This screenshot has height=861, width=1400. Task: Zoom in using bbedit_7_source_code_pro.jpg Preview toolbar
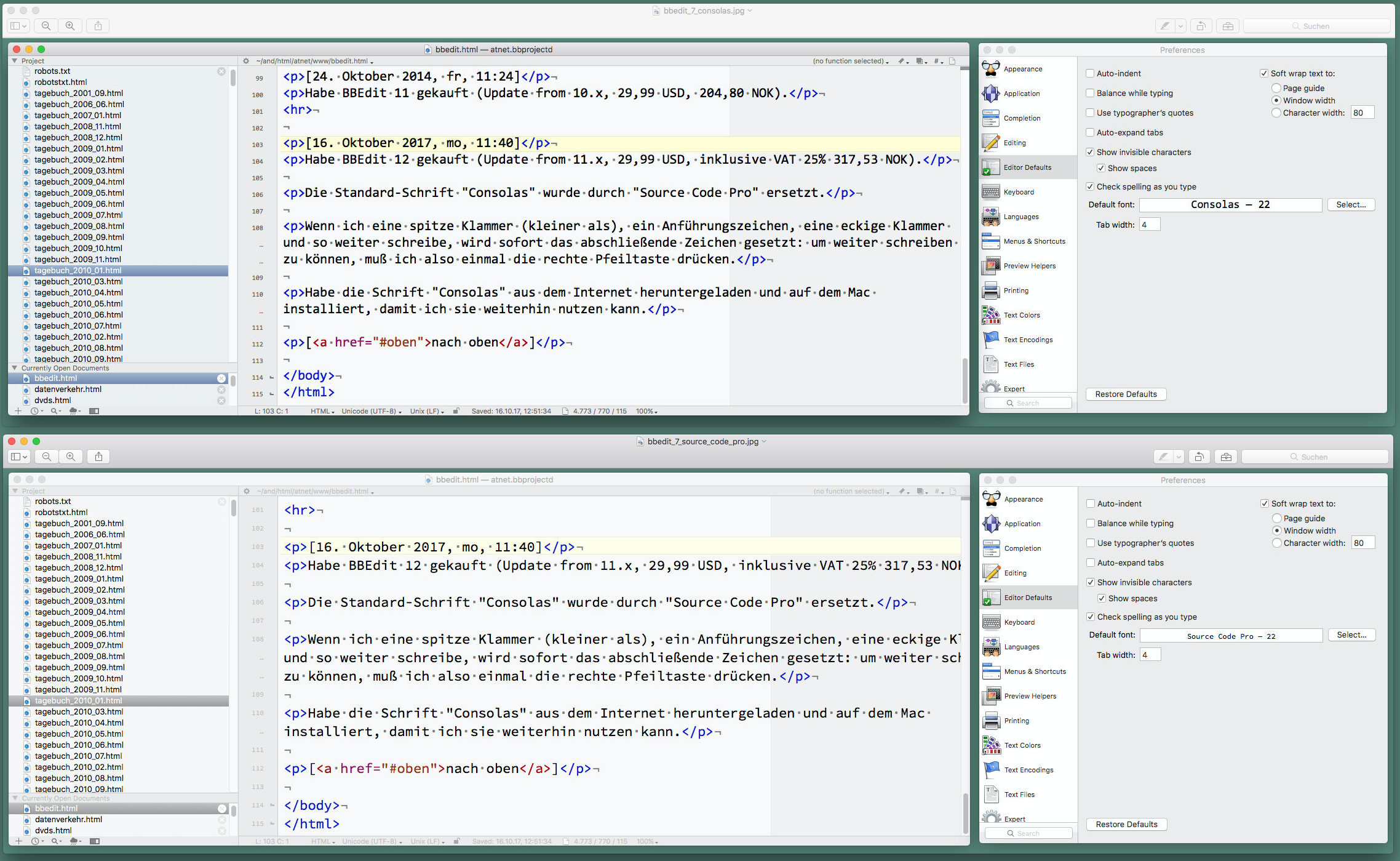coord(71,457)
